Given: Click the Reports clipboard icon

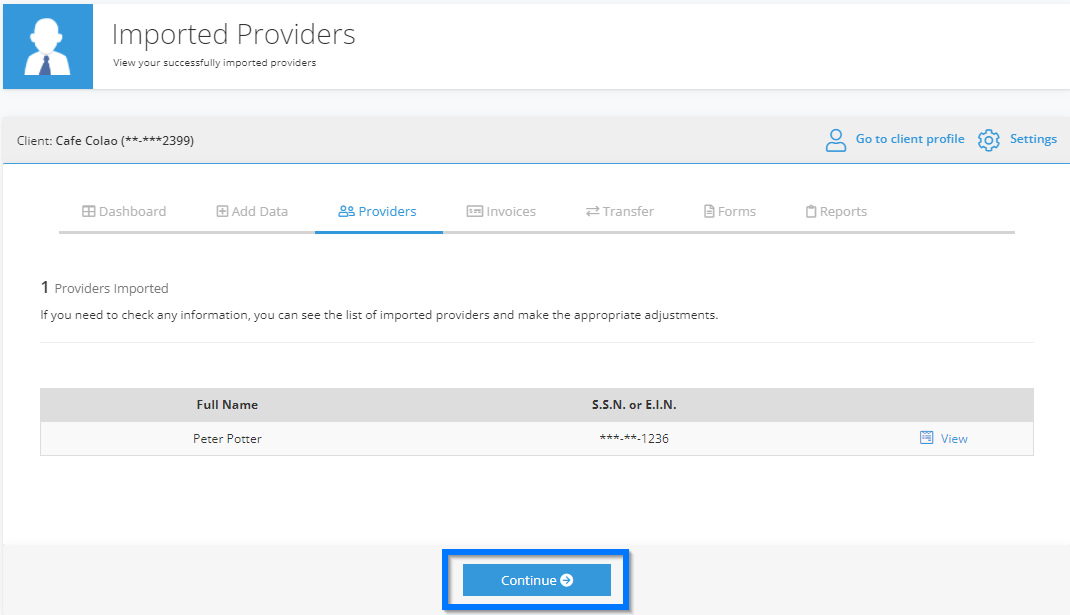Looking at the screenshot, I should click(x=811, y=211).
